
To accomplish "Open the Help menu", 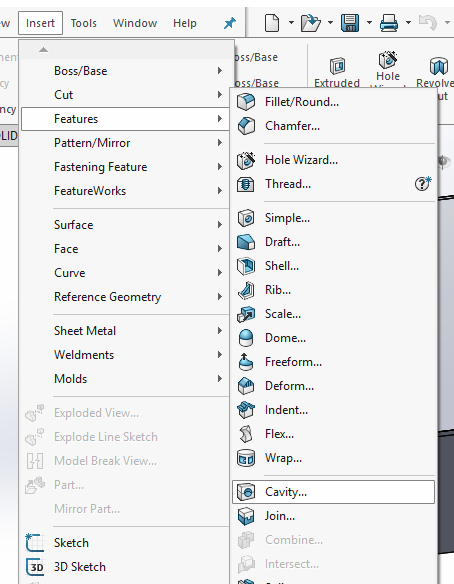I will point(185,23).
